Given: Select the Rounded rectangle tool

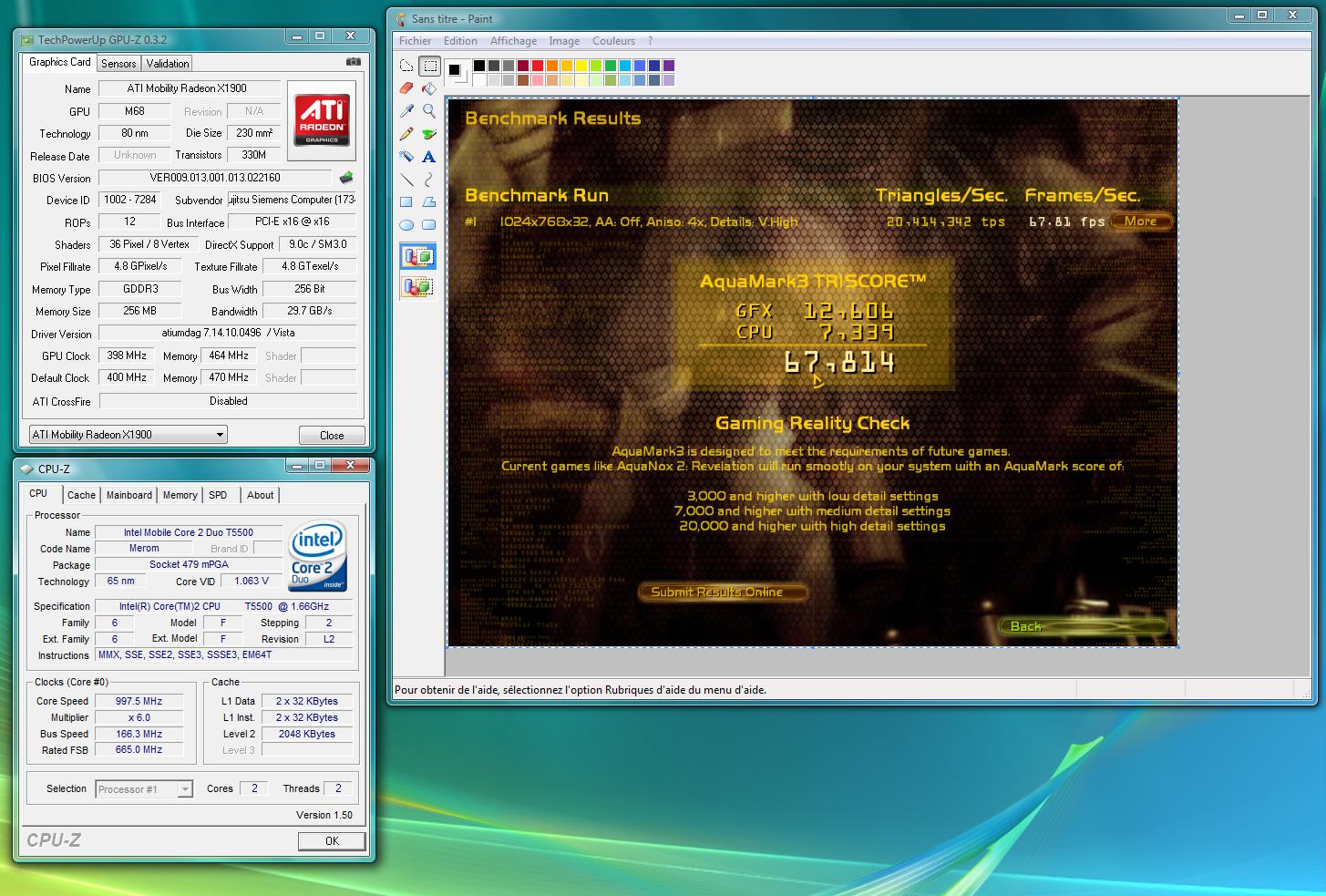Looking at the screenshot, I should coord(429,225).
